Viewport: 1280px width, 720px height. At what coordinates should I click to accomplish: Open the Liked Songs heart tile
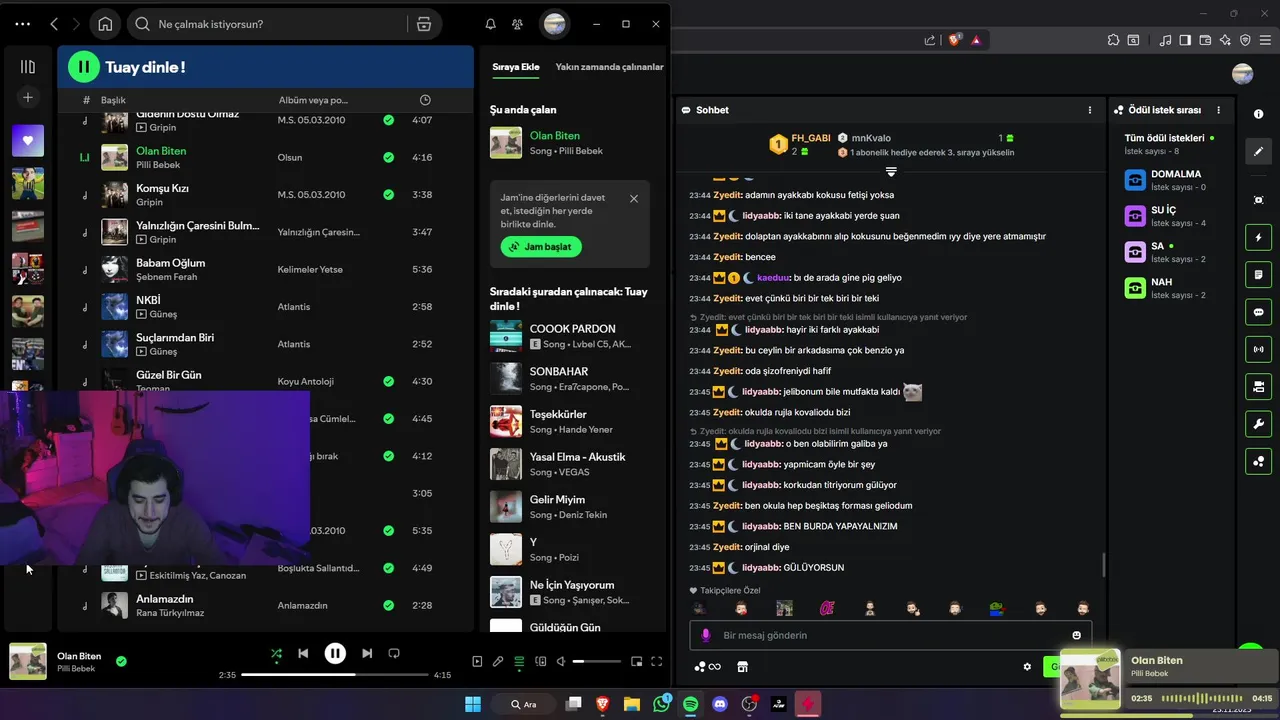click(28, 141)
